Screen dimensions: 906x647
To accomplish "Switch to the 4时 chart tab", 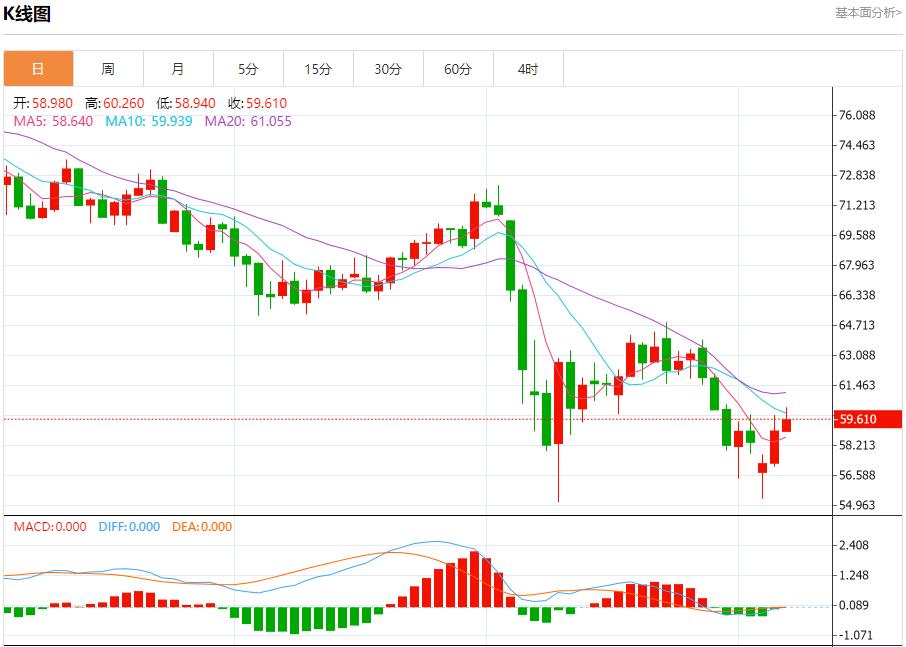I will tap(528, 69).
